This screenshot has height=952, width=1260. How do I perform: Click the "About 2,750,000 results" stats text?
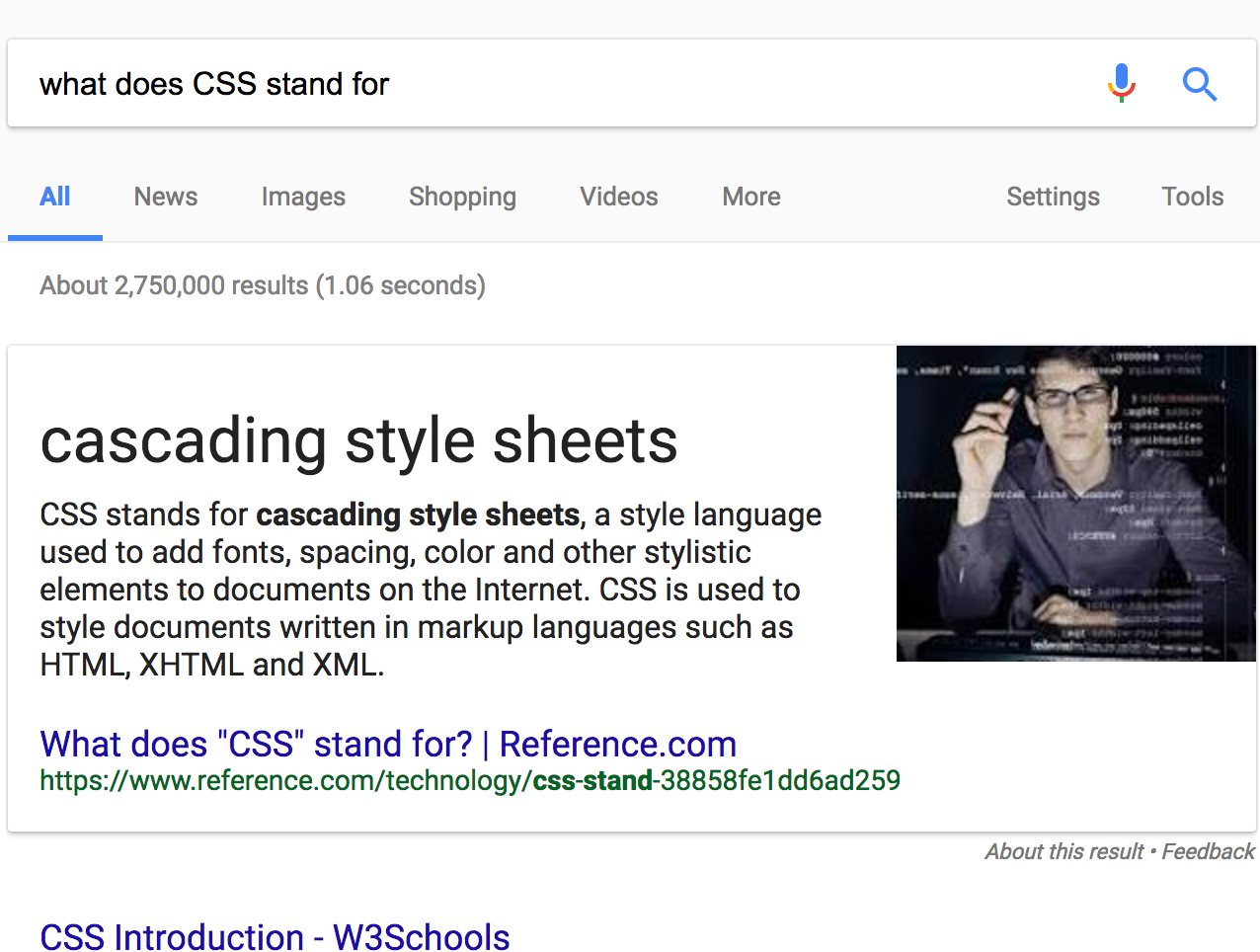263,285
